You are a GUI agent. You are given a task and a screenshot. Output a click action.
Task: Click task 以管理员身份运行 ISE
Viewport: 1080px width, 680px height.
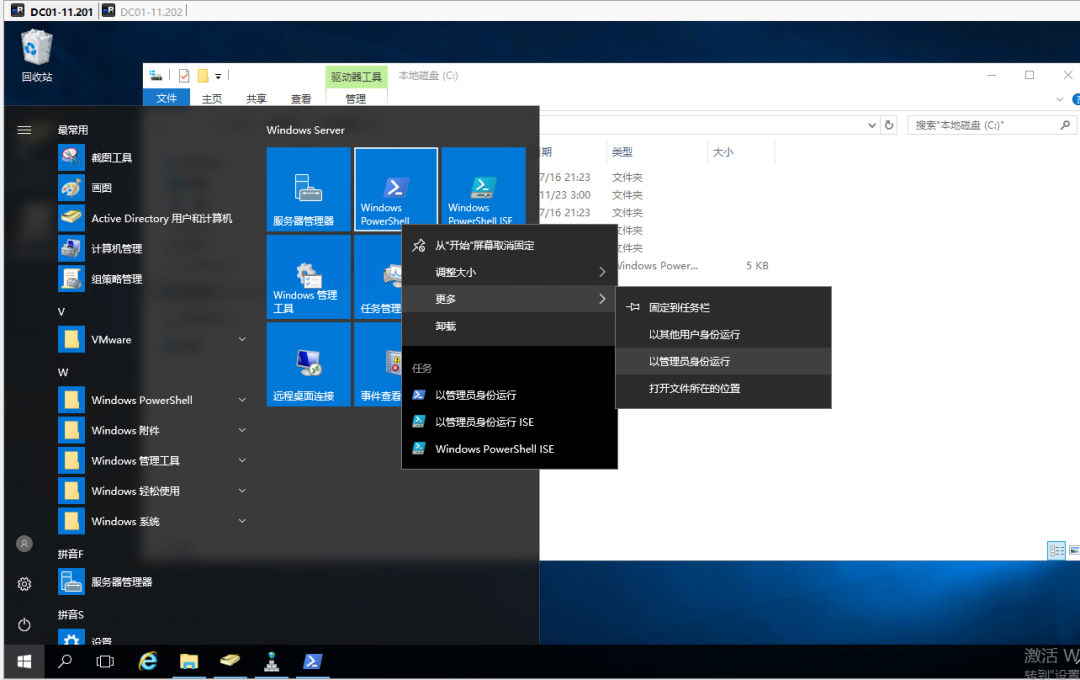(x=509, y=422)
